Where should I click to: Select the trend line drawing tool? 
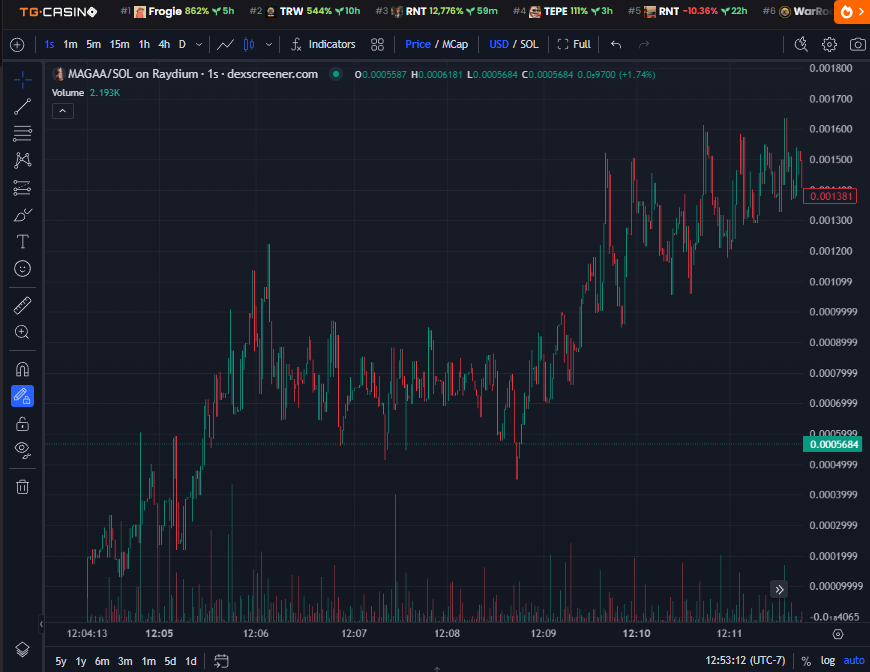tap(22, 106)
